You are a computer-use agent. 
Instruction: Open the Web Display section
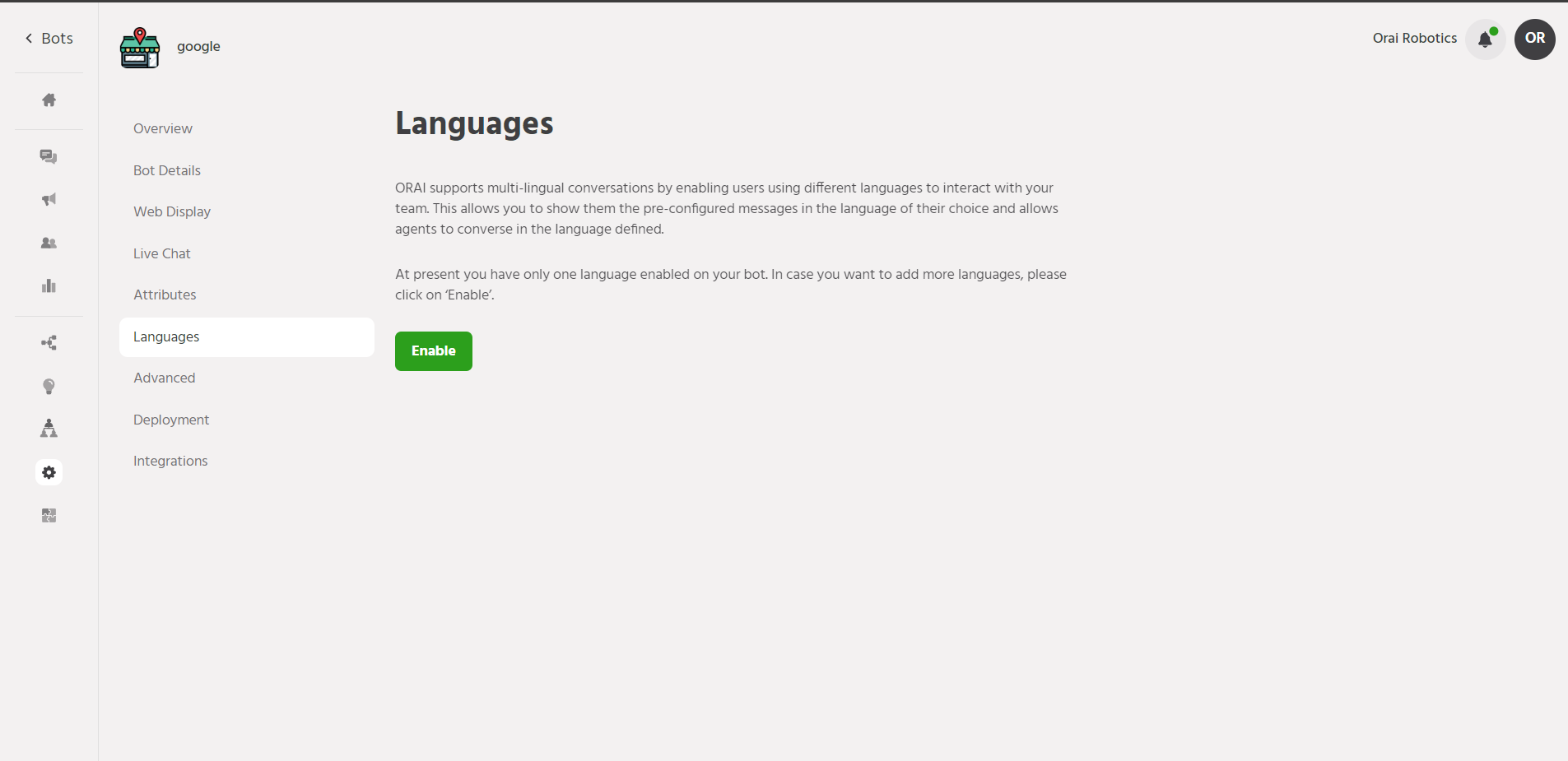(172, 211)
